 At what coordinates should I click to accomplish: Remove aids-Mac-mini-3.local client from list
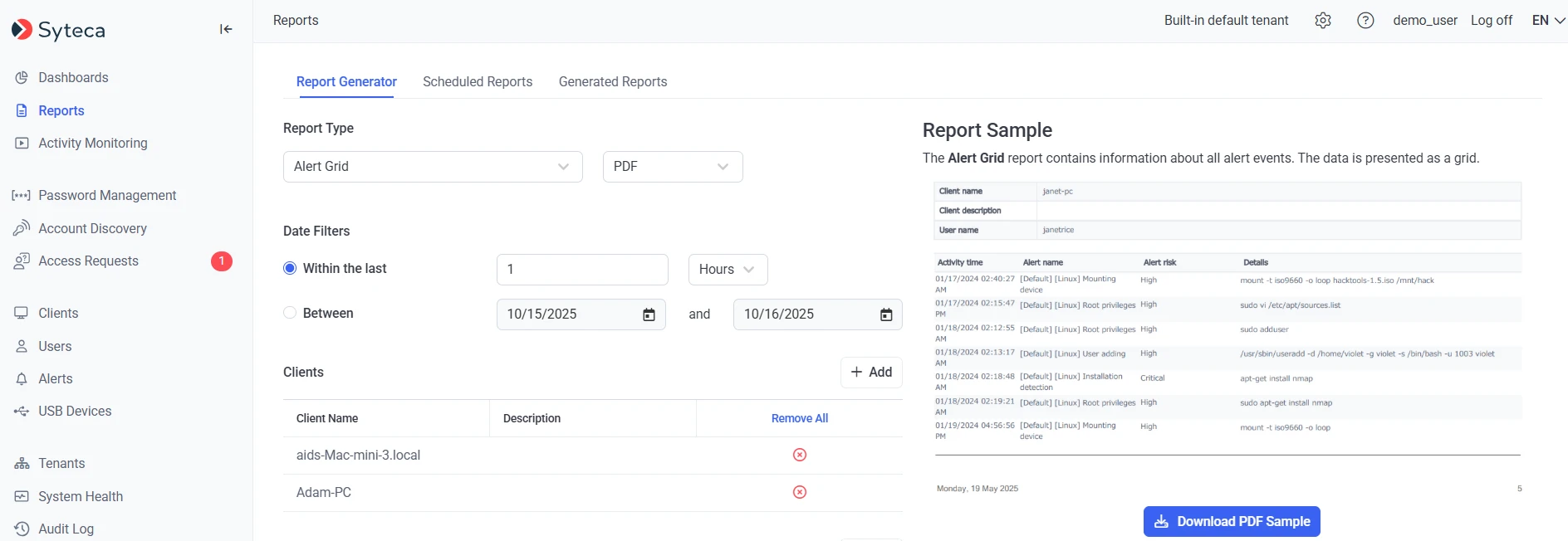[x=799, y=455]
